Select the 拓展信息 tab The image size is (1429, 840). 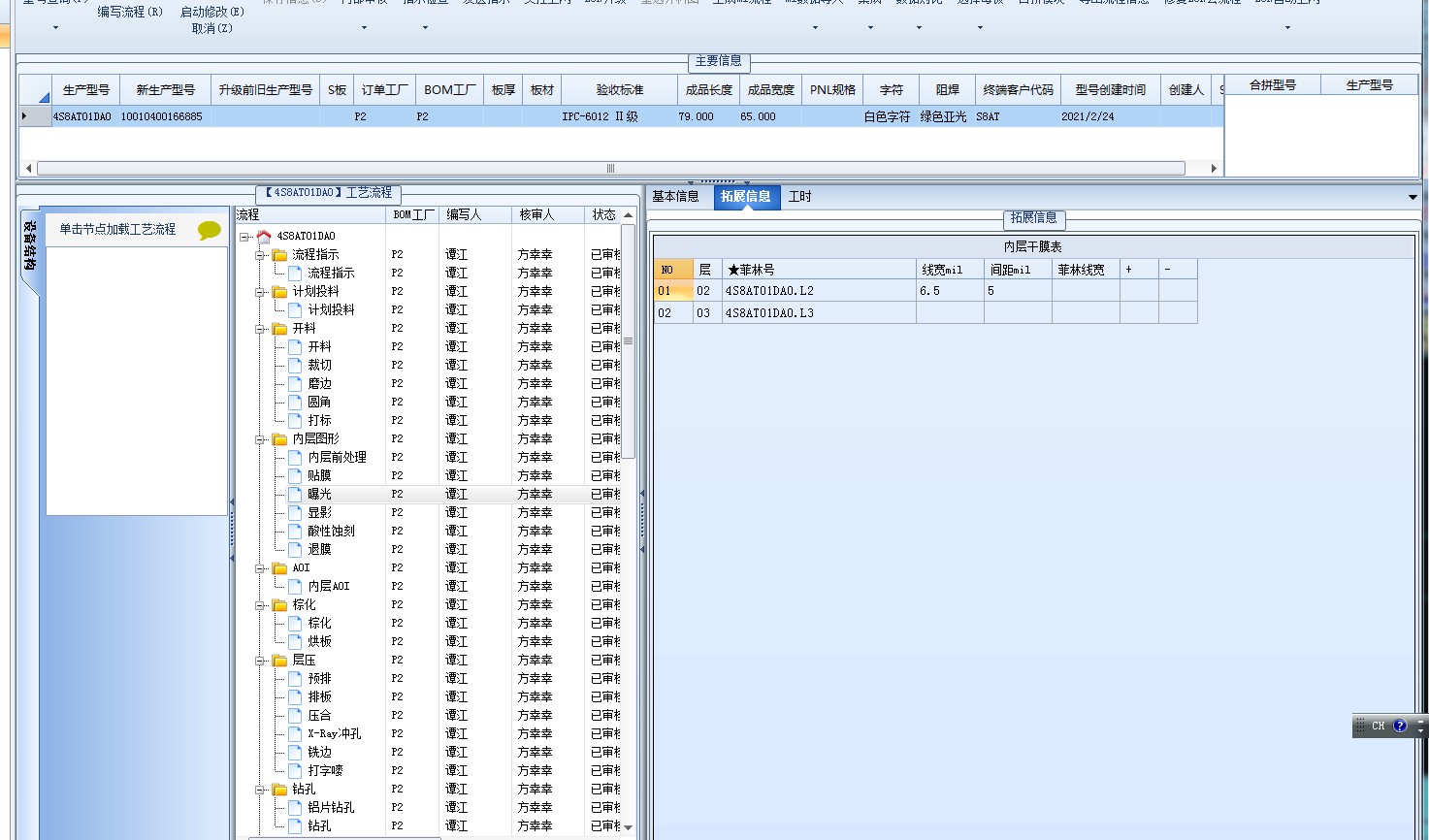[746, 197]
